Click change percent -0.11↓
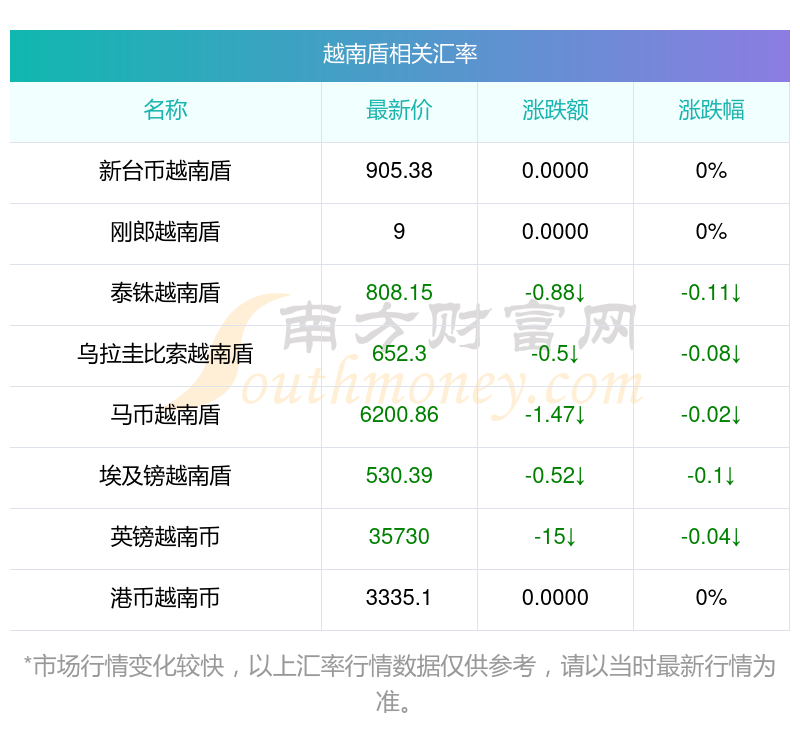The height and width of the screenshot is (733, 800). 711,293
